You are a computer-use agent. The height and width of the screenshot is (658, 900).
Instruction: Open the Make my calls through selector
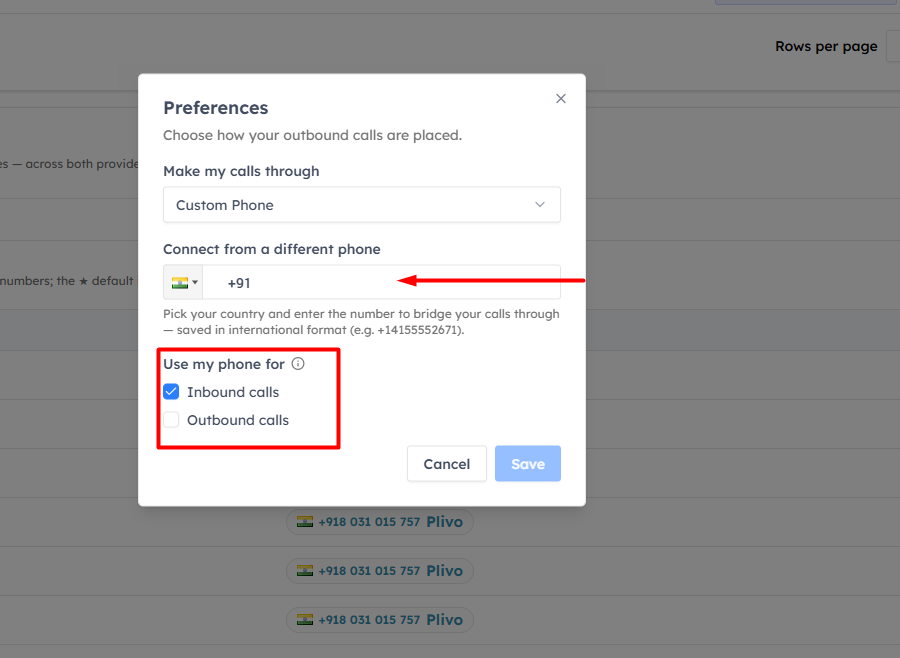click(362, 204)
